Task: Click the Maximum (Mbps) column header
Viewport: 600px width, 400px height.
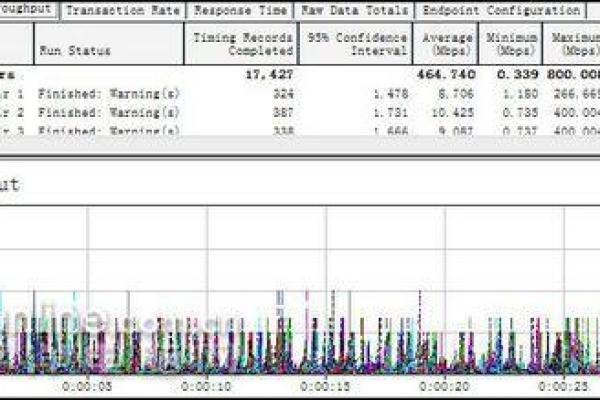Action: click(575, 43)
